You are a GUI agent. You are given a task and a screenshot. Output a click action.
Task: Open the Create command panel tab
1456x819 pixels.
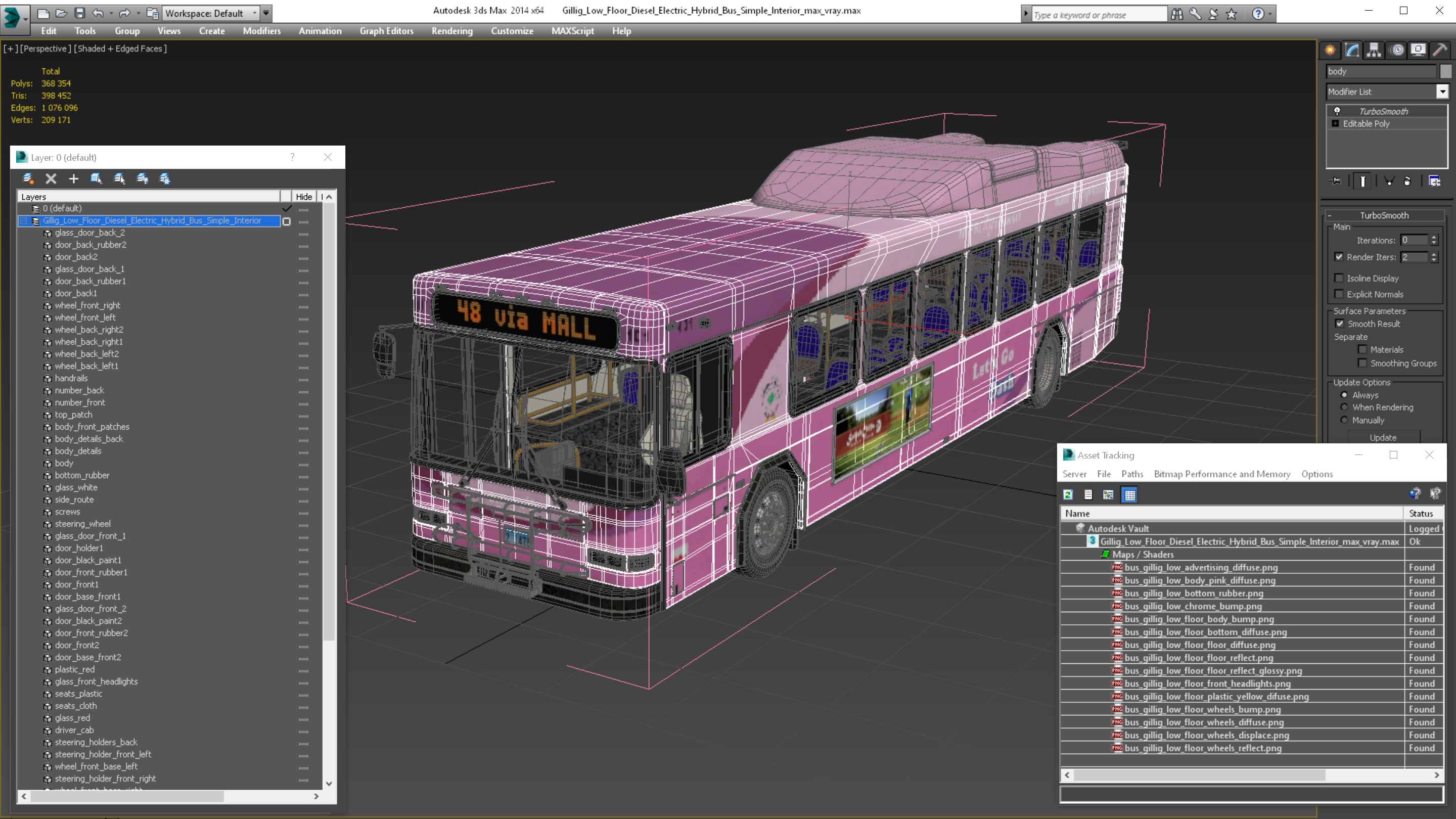[x=1330, y=51]
